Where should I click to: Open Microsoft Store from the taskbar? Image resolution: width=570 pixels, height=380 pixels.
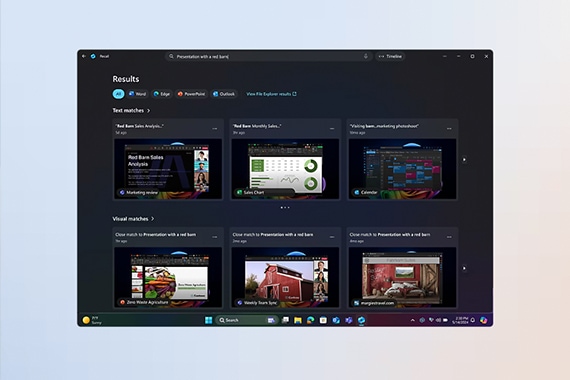(323, 320)
